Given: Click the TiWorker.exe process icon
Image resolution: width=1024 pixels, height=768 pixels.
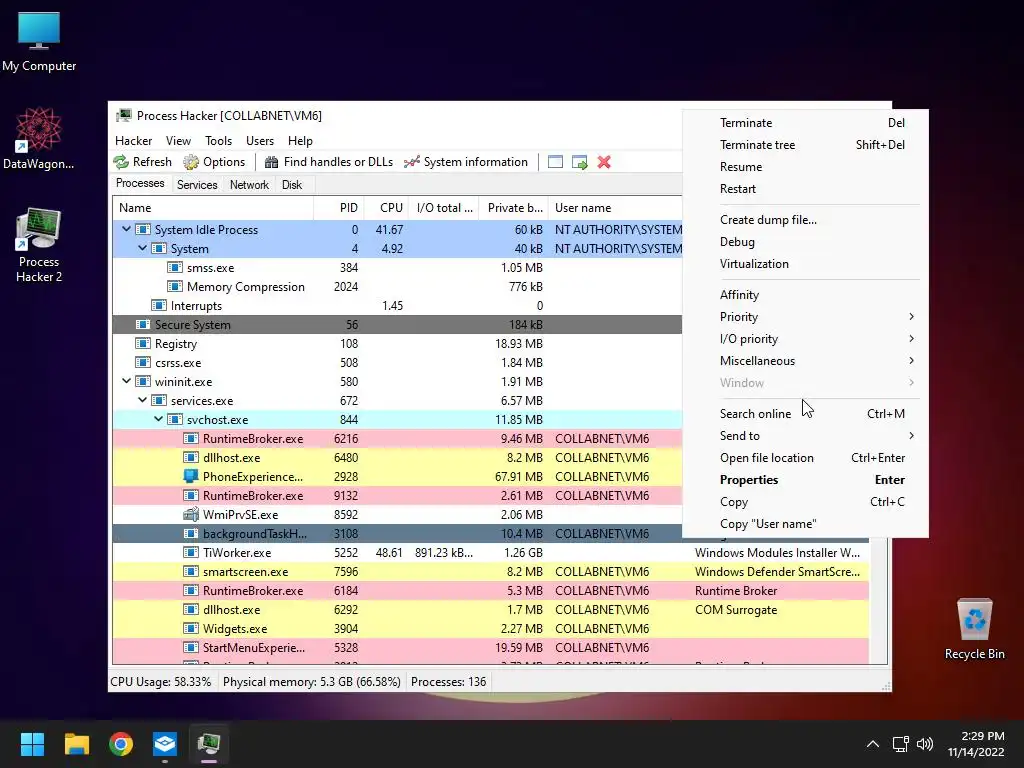Looking at the screenshot, I should [x=191, y=552].
